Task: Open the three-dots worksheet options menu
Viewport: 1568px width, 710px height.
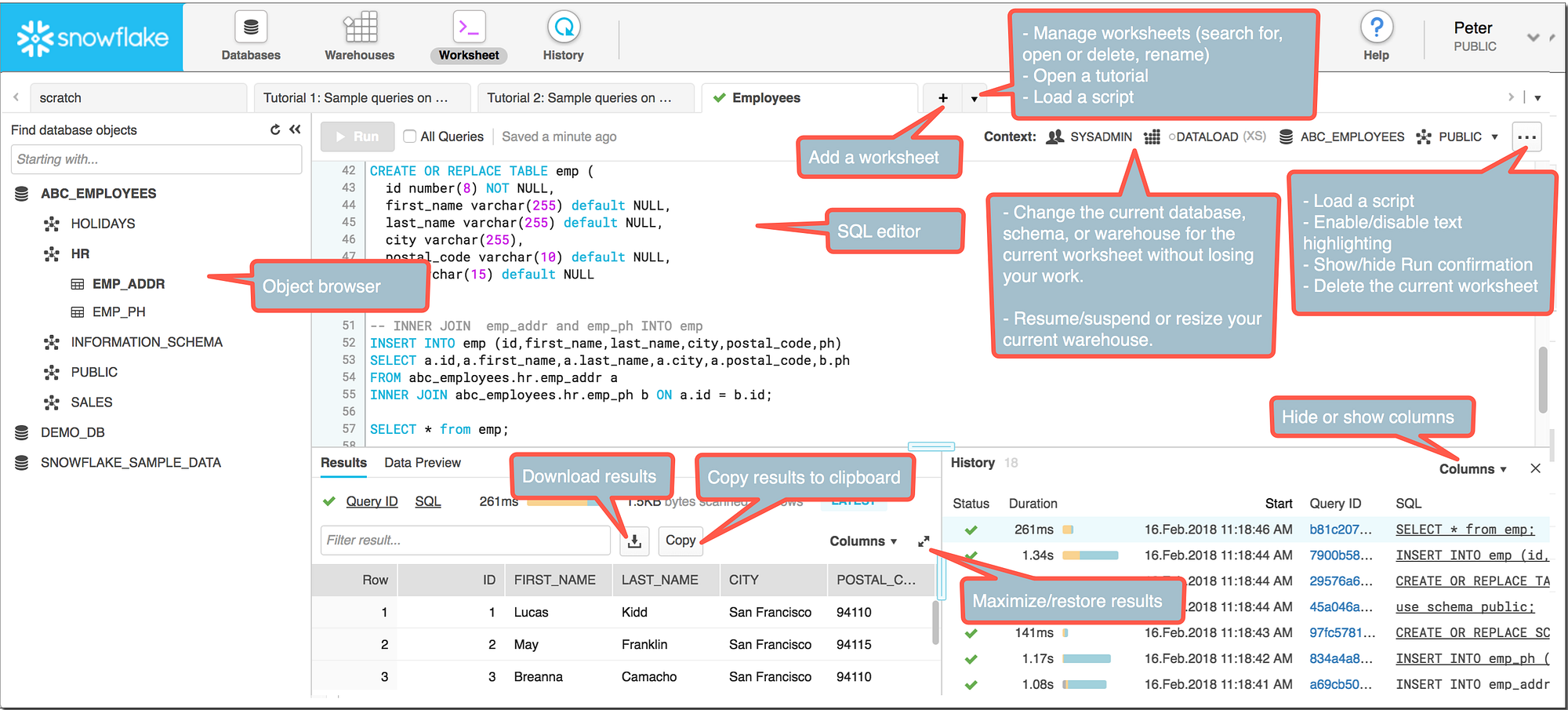Action: tap(1526, 137)
